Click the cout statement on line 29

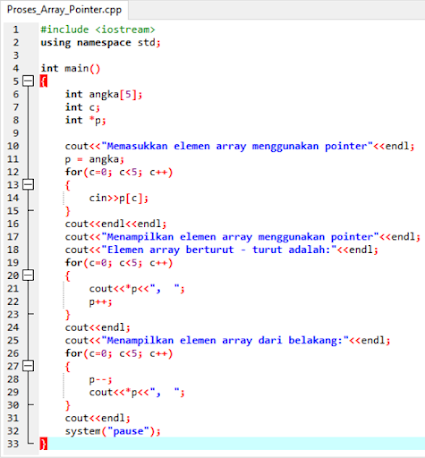click(x=137, y=392)
